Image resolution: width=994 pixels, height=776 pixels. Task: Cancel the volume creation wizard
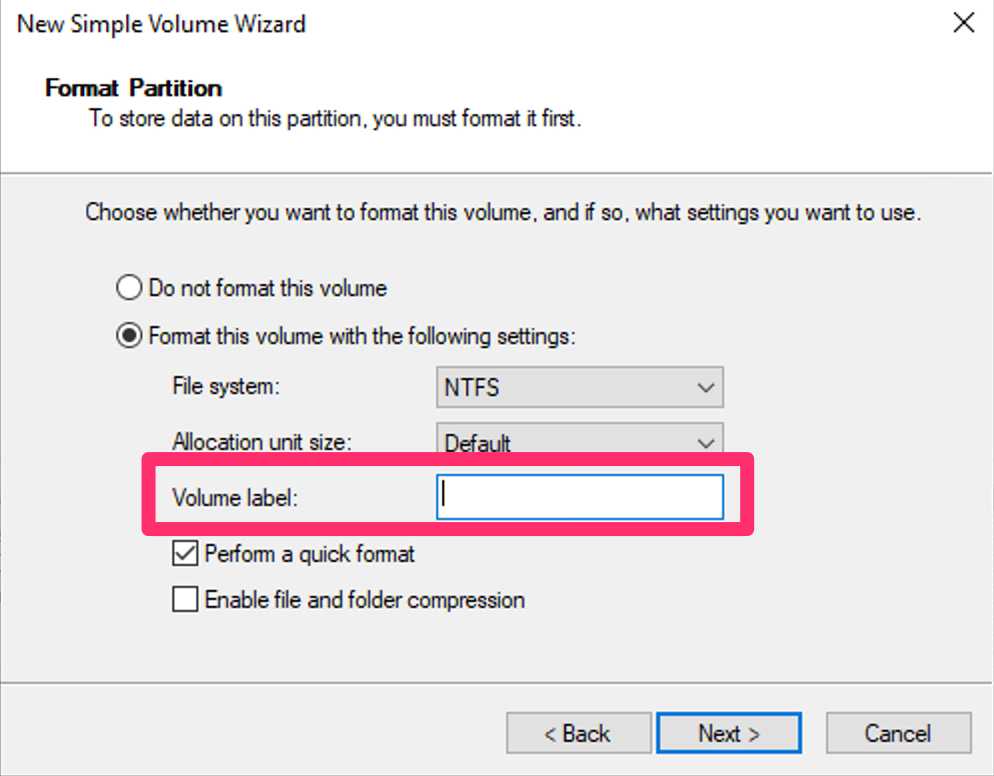(898, 732)
